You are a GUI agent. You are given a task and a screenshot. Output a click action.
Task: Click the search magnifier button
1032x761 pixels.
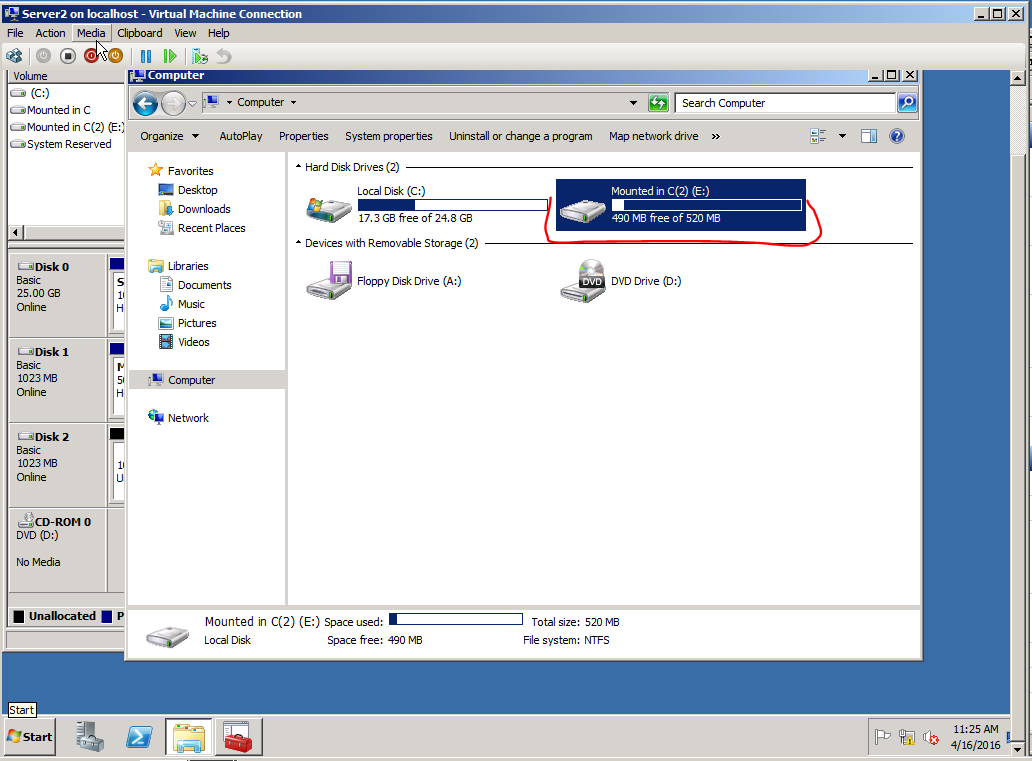pos(907,103)
